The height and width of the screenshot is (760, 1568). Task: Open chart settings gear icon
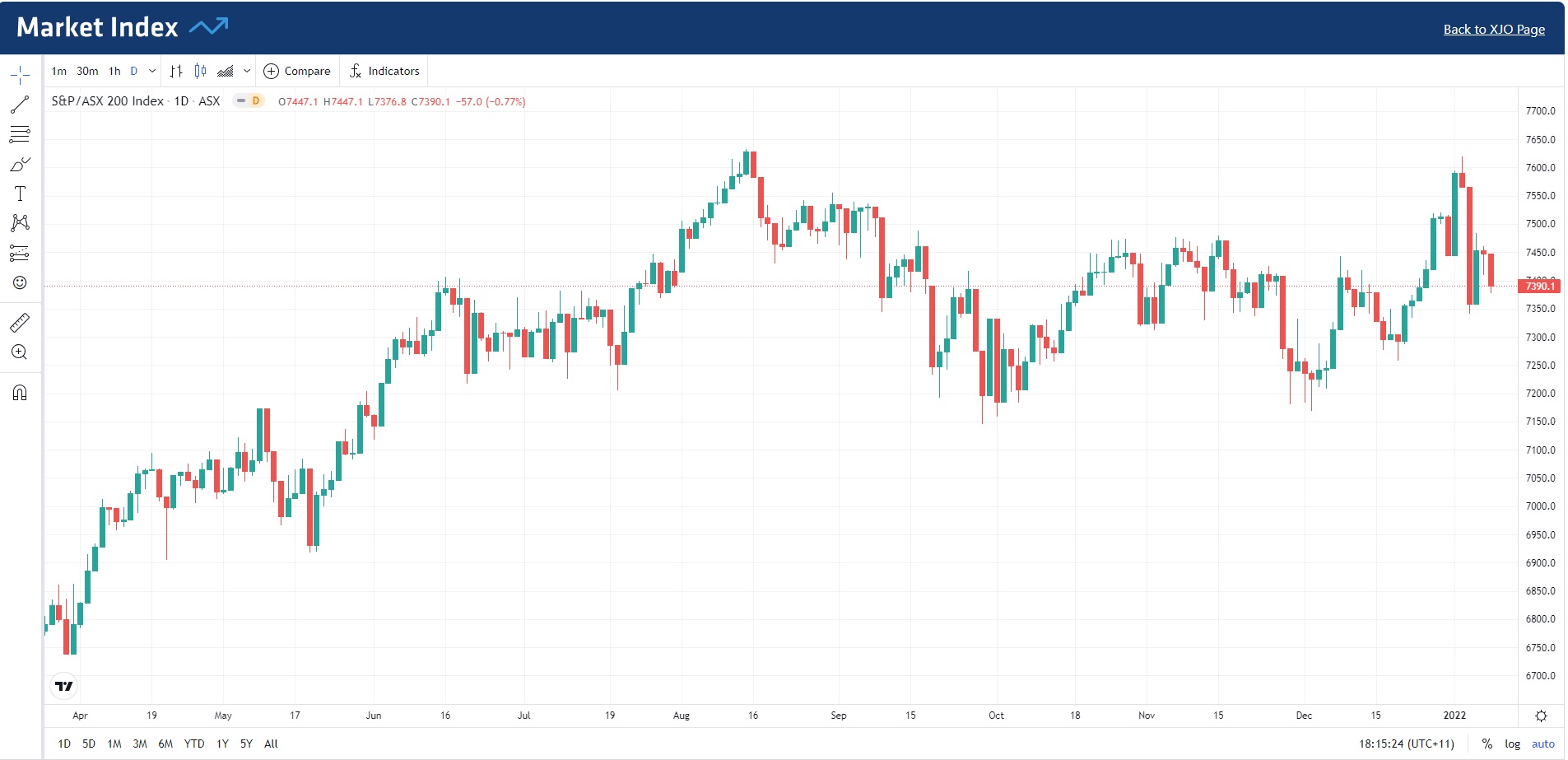point(1541,716)
